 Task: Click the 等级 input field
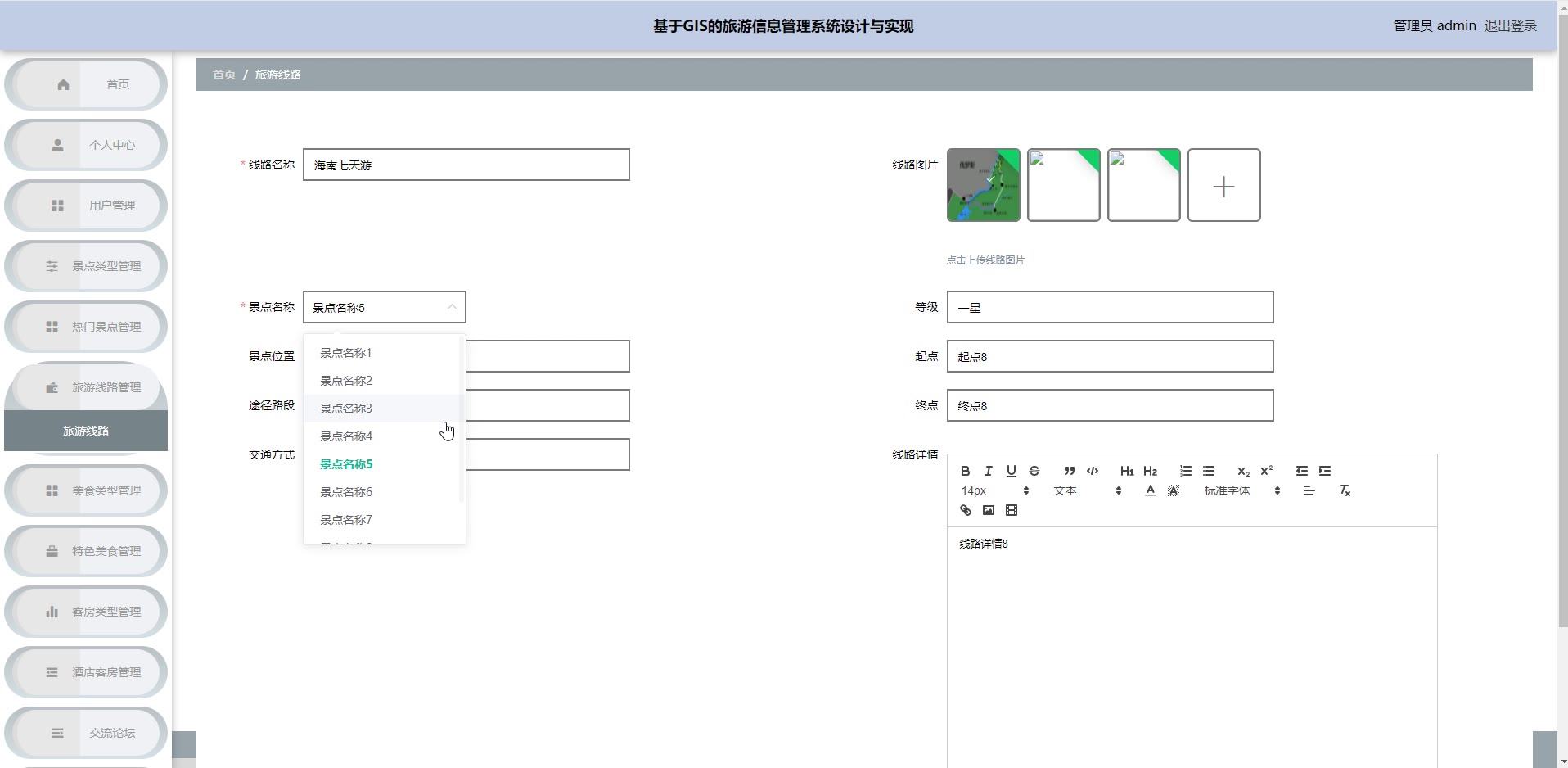[1110, 307]
